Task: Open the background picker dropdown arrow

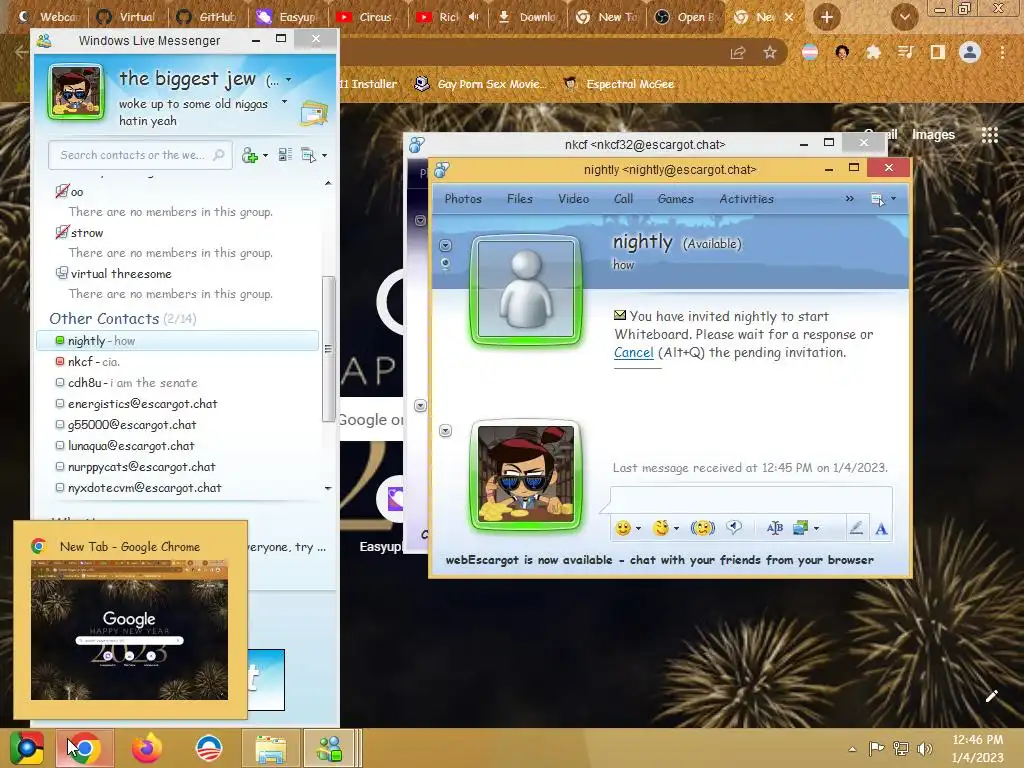Action: coord(816,528)
